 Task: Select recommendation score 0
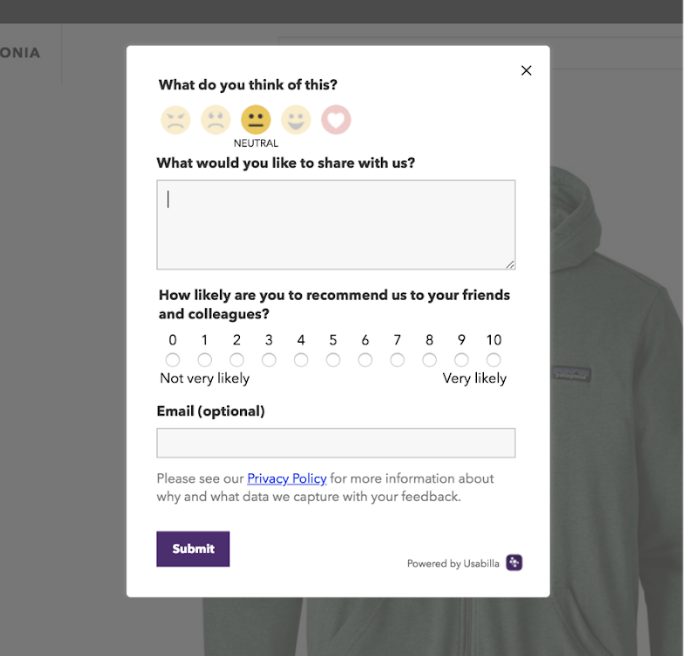pos(173,360)
